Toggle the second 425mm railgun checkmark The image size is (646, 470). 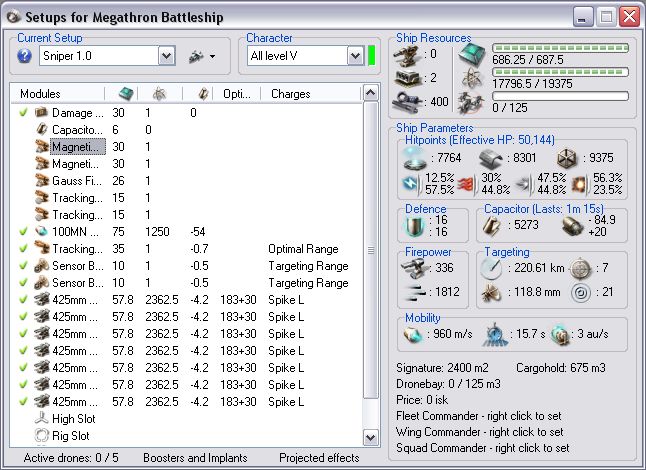point(23,316)
